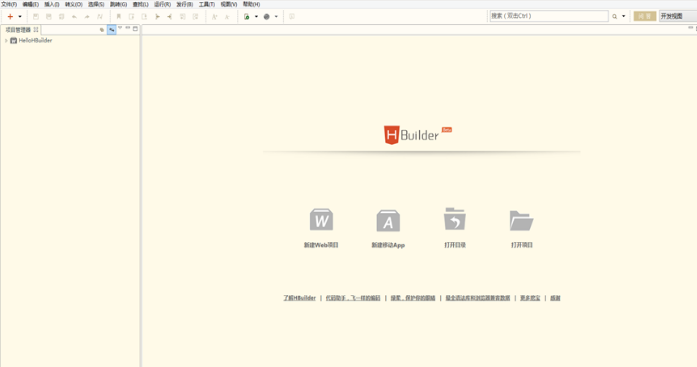Open dropdown beside the run-in-browser icon
Screen dimensions: 697x367
(x=256, y=16)
